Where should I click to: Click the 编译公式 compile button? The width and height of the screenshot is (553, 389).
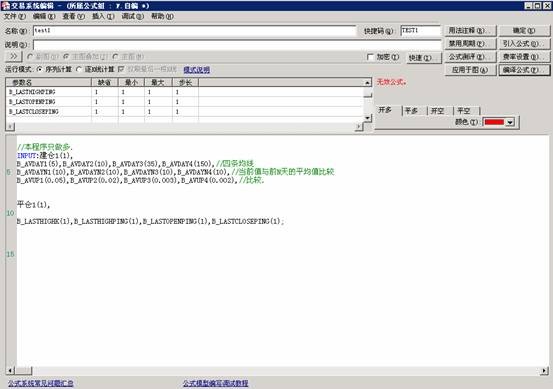point(524,70)
